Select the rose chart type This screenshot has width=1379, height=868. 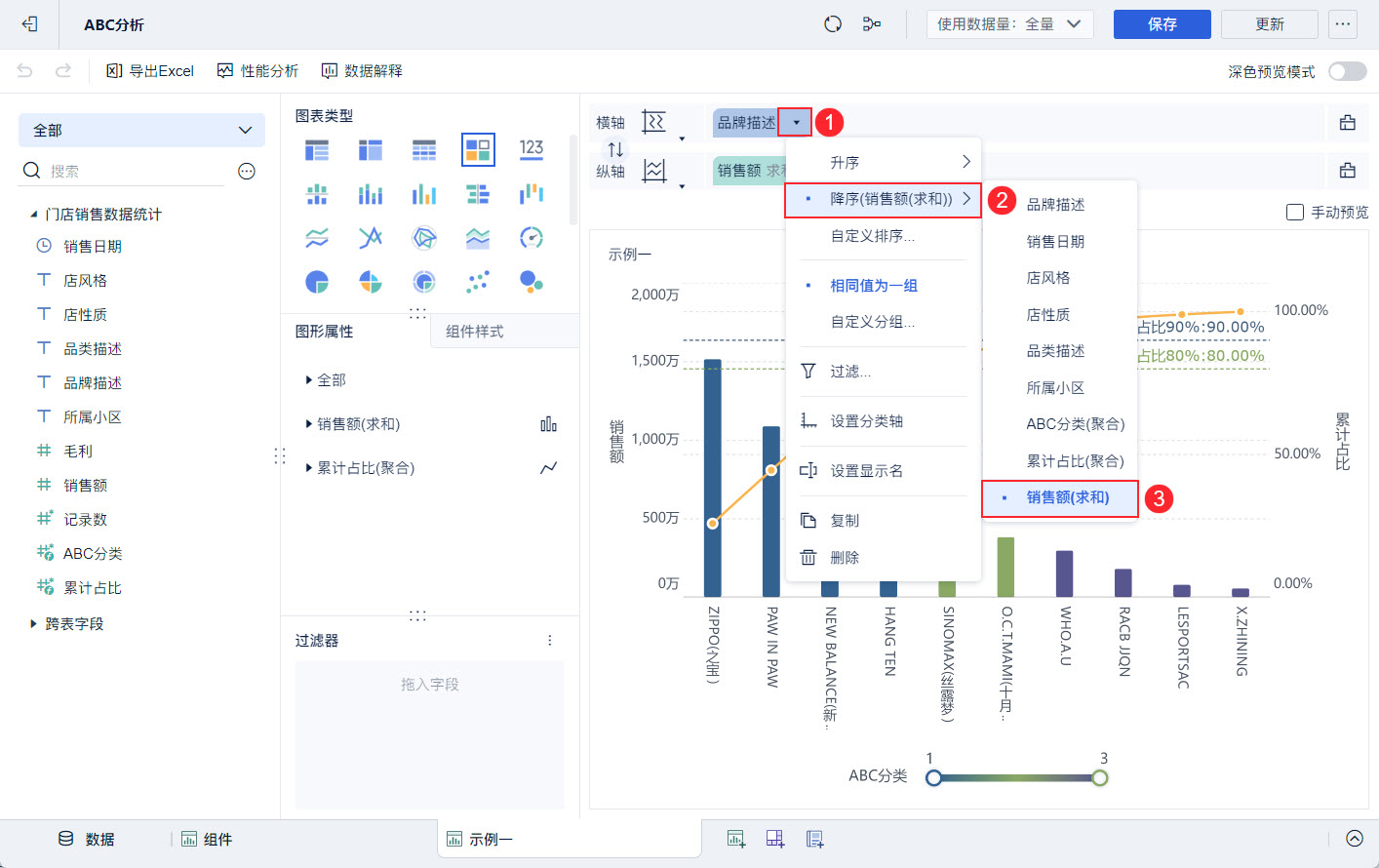pos(371,282)
